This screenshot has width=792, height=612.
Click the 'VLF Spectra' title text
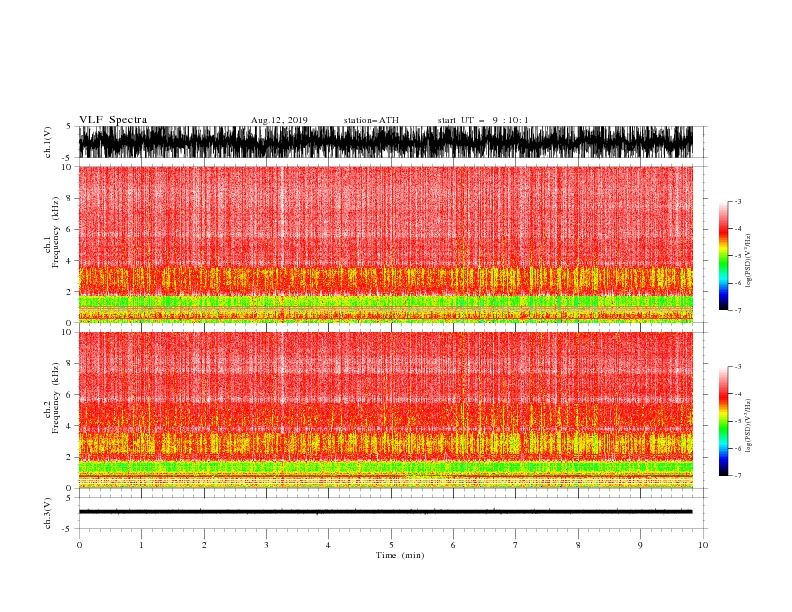pos(113,120)
